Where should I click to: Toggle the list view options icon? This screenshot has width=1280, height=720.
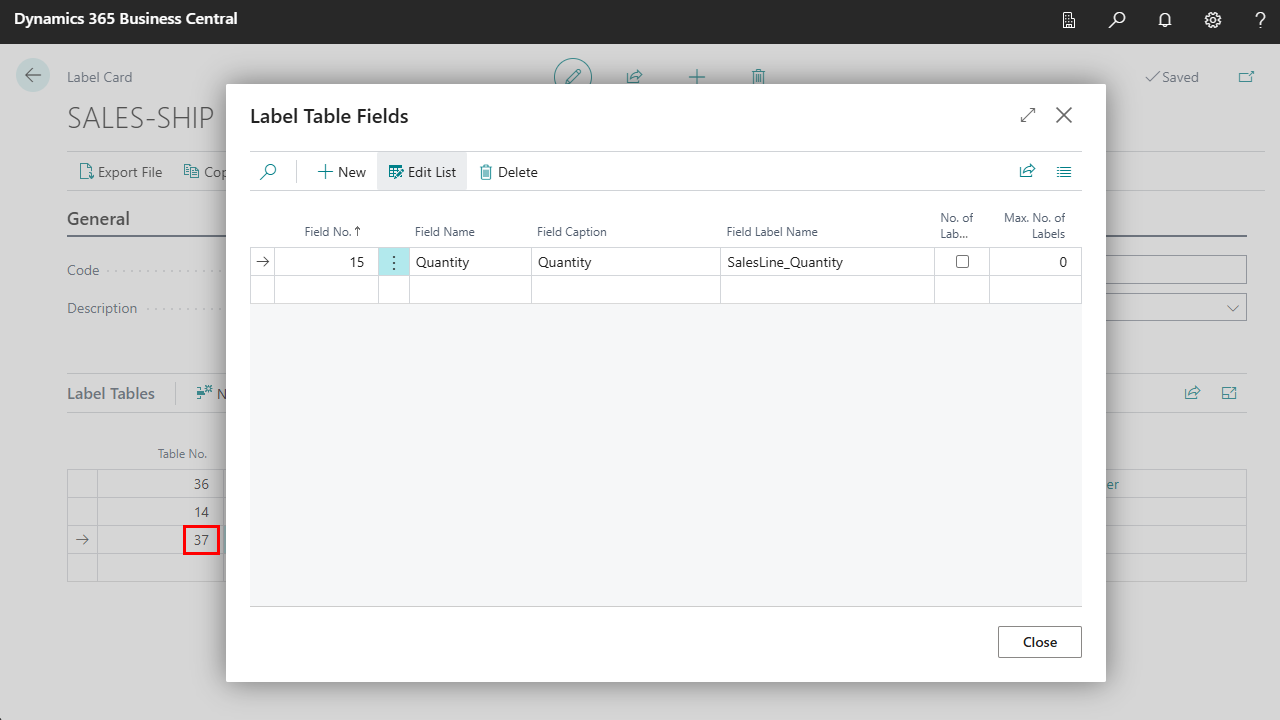click(1064, 172)
